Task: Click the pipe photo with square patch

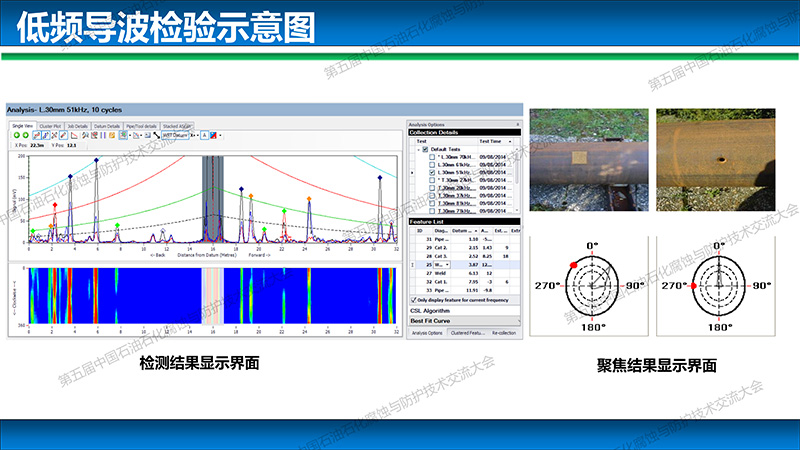Action: pyautogui.click(x=589, y=160)
